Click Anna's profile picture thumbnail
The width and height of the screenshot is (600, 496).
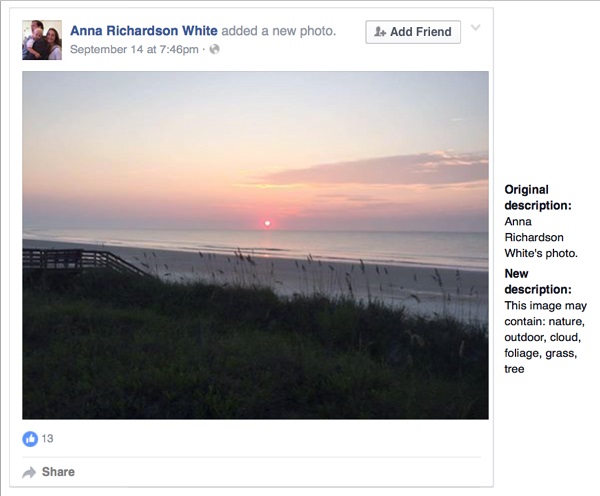(x=42, y=40)
